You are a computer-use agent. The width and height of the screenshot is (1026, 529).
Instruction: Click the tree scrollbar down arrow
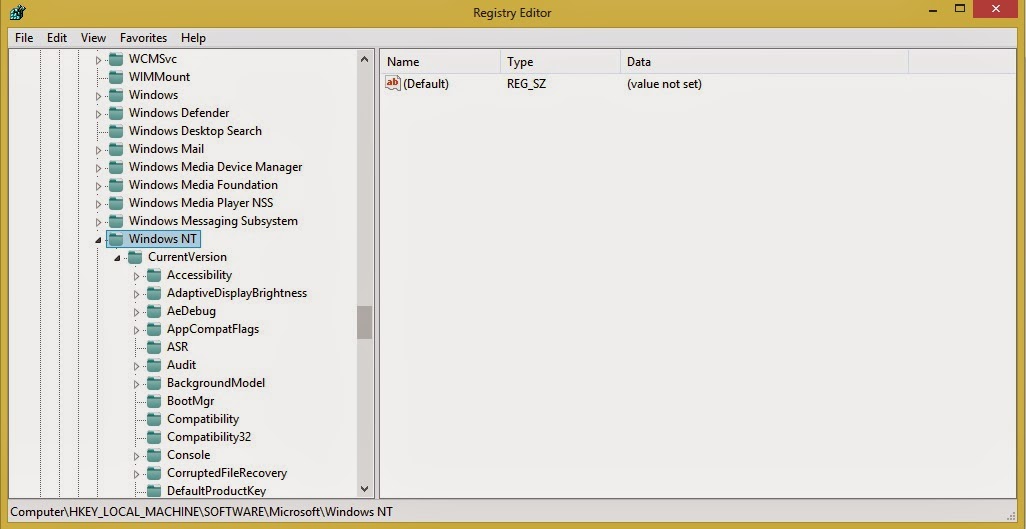pos(364,489)
